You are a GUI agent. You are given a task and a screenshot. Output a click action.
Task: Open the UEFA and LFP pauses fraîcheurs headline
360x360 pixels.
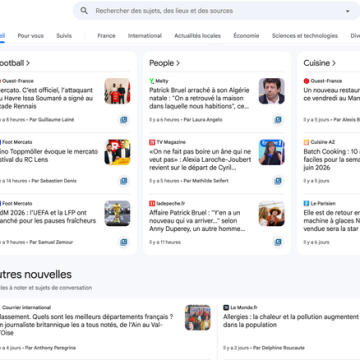(x=48, y=217)
